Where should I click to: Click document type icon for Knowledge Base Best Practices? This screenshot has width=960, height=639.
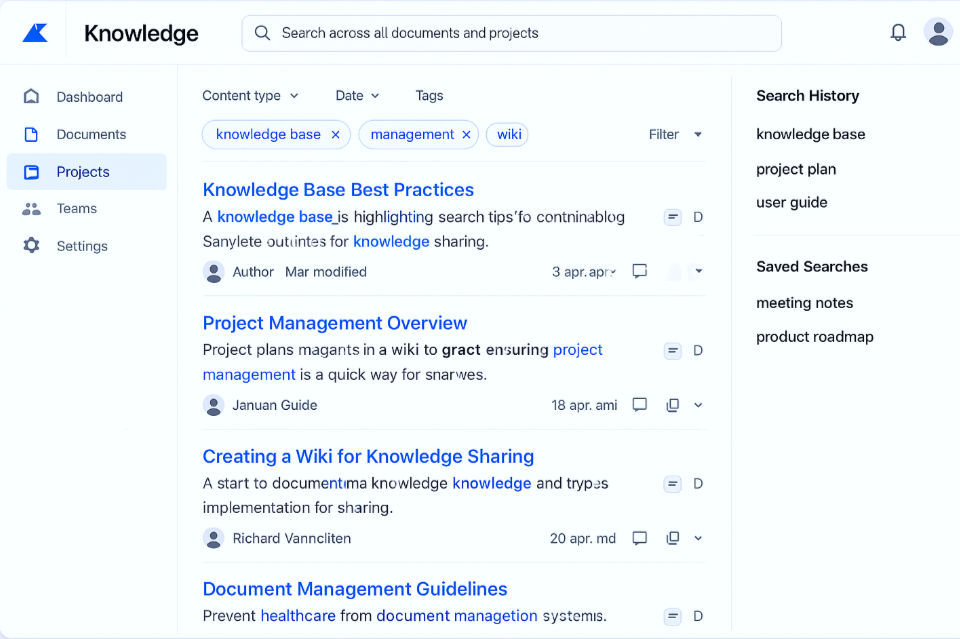(672, 217)
